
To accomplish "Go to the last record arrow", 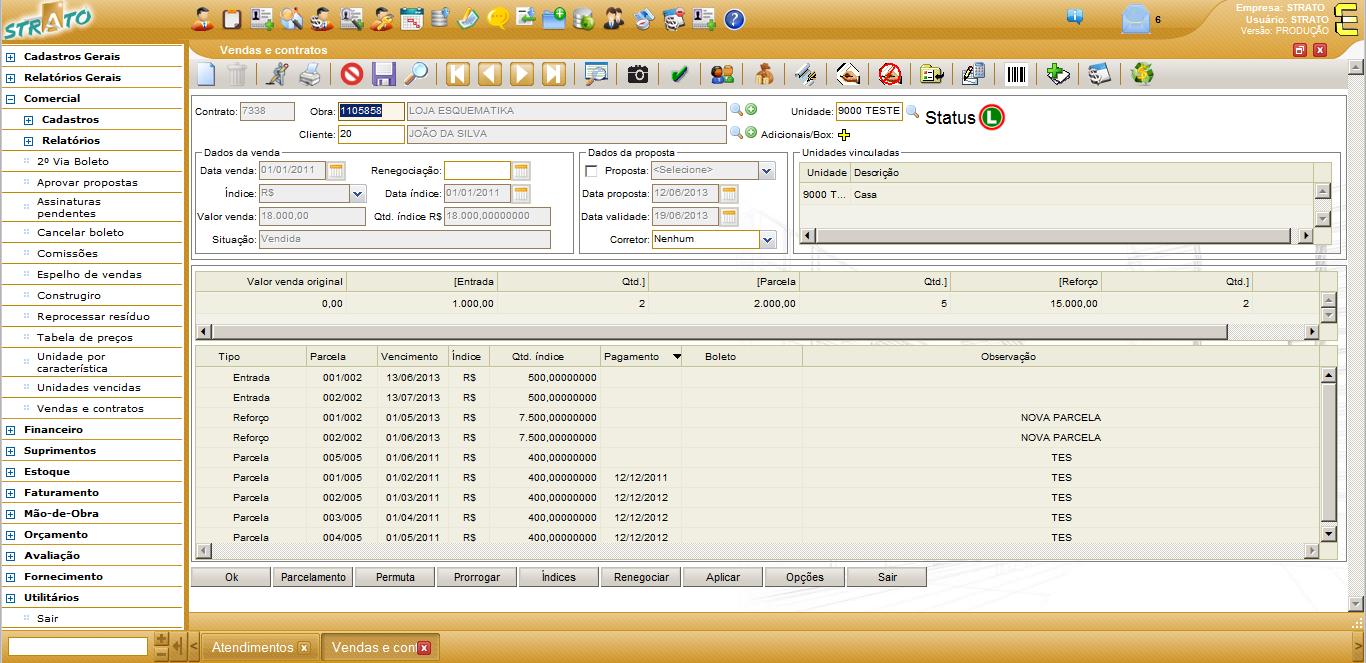I will (554, 74).
